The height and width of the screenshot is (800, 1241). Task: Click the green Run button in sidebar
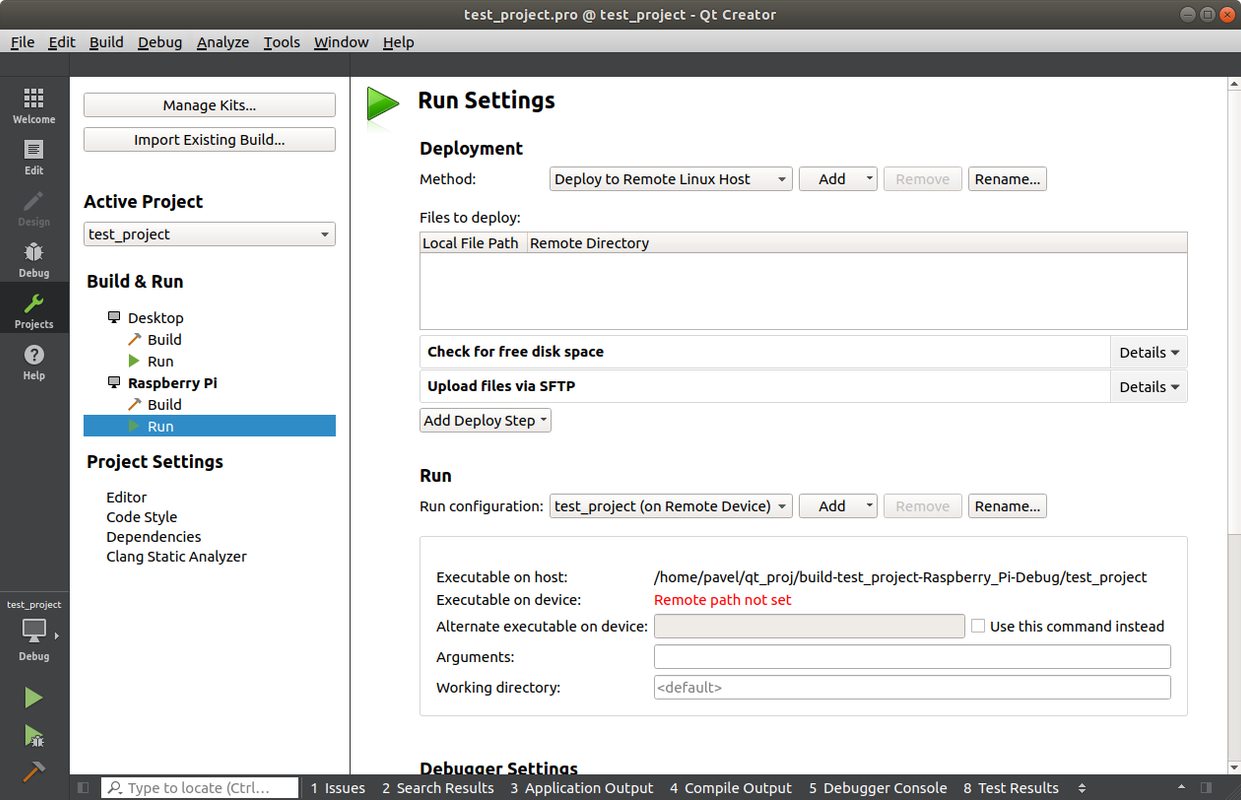34,698
